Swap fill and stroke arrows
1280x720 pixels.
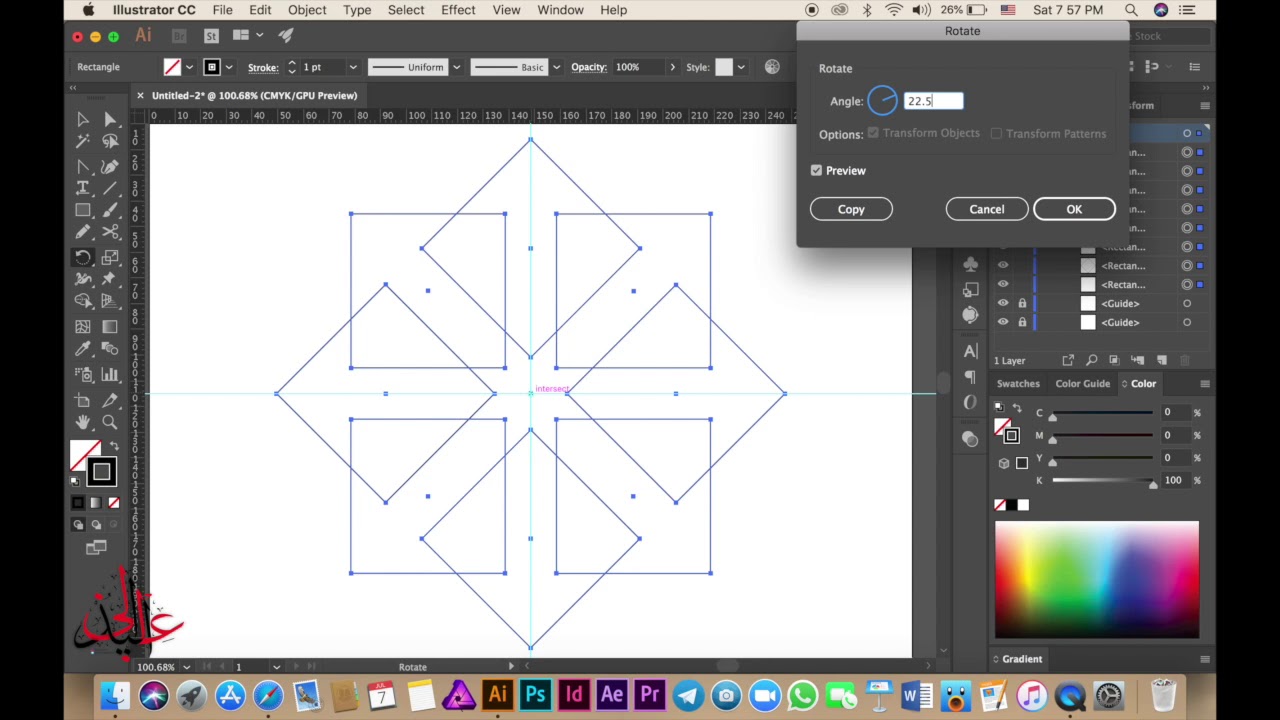point(114,445)
